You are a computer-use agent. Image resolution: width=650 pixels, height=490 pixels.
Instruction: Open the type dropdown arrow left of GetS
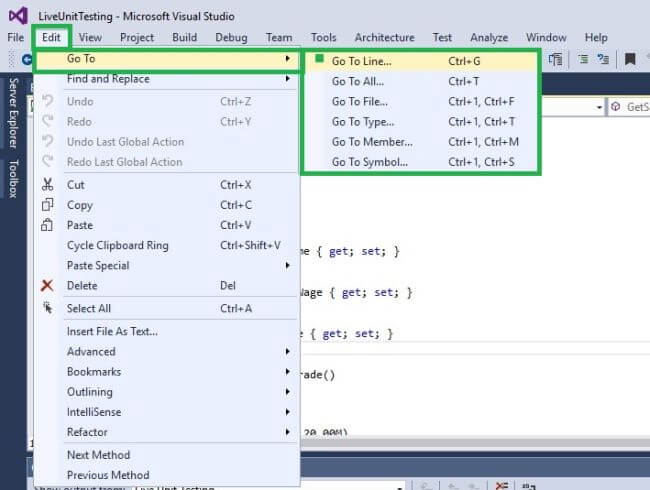click(x=599, y=108)
